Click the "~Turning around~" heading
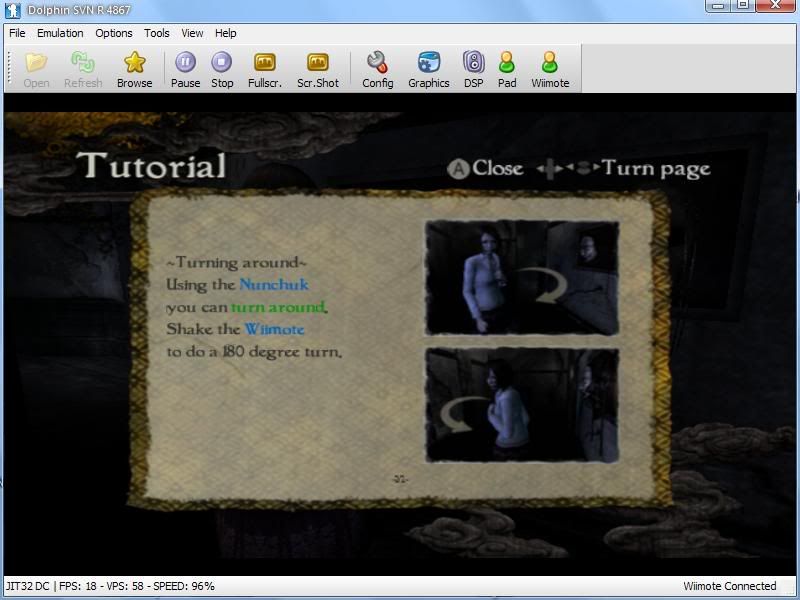The width and height of the screenshot is (800, 600). click(237, 262)
